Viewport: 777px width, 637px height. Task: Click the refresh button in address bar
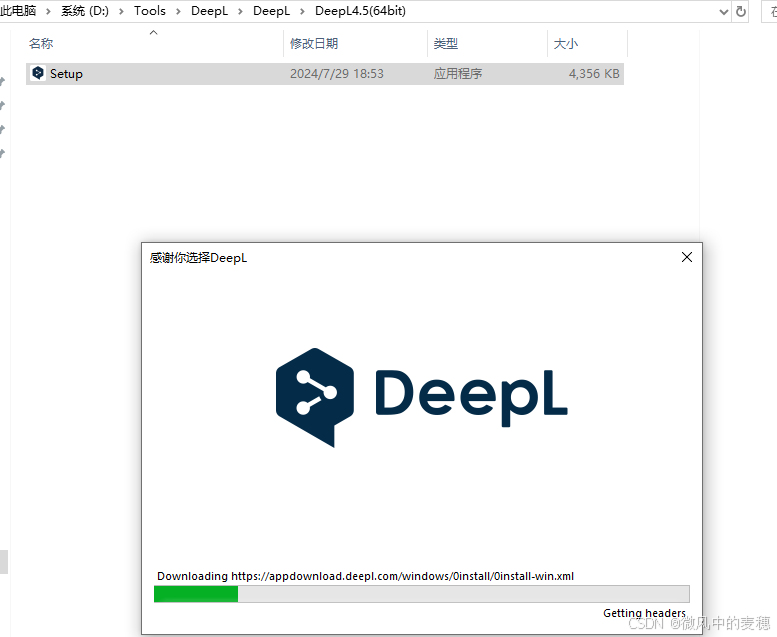[741, 11]
